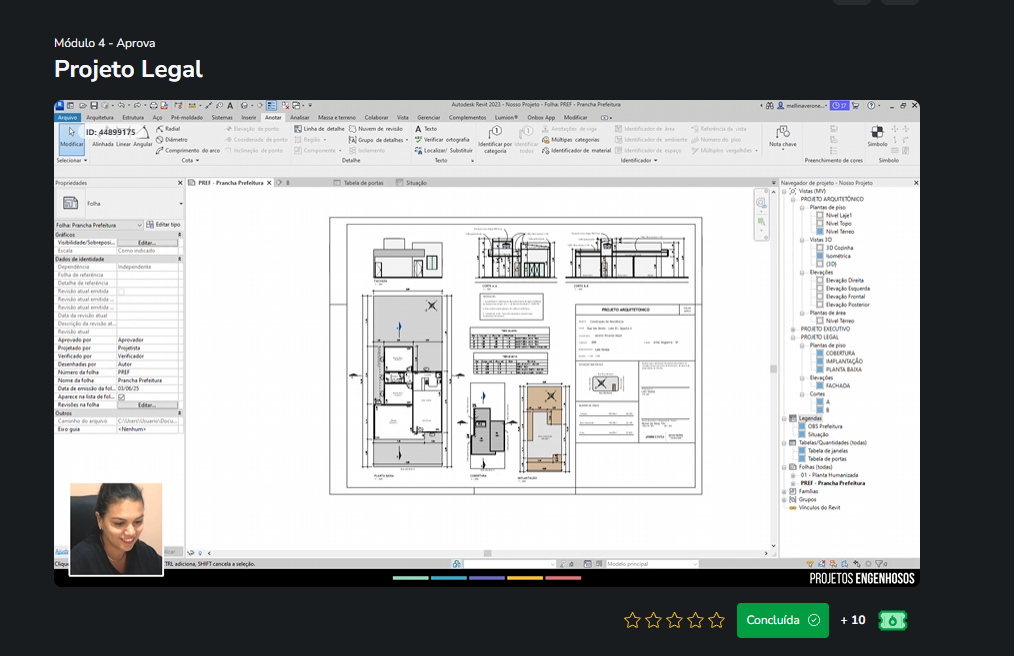Open the PLANTA BAIXA view in browser
This screenshot has height=656, width=1014.
[x=844, y=369]
